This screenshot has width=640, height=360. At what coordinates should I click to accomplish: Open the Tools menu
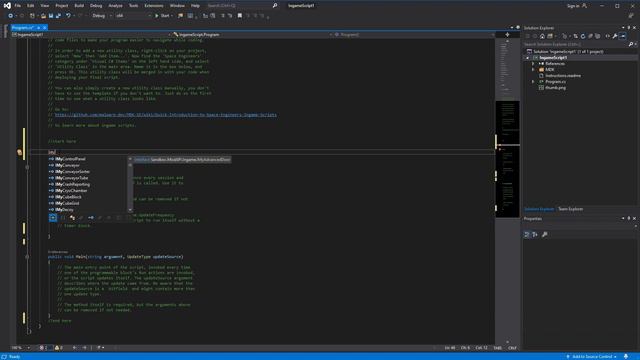(x=133, y=6)
